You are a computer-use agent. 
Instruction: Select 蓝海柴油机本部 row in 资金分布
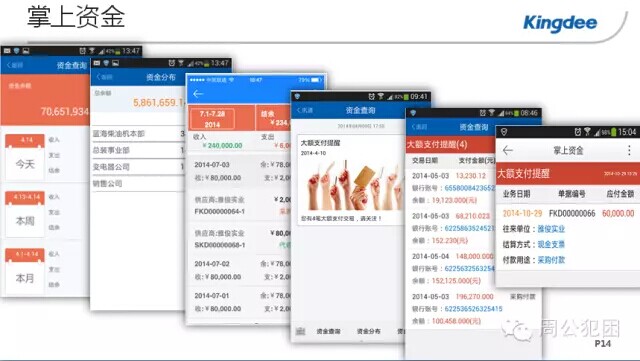pos(138,134)
